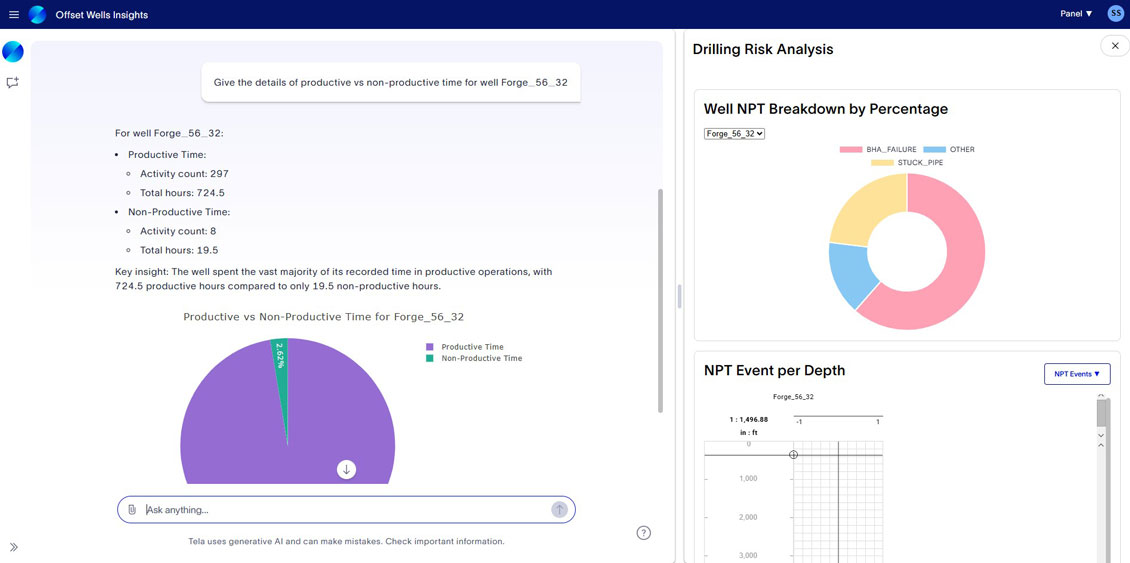Click the NPT depth chart scrollbar thumb

tap(1101, 413)
